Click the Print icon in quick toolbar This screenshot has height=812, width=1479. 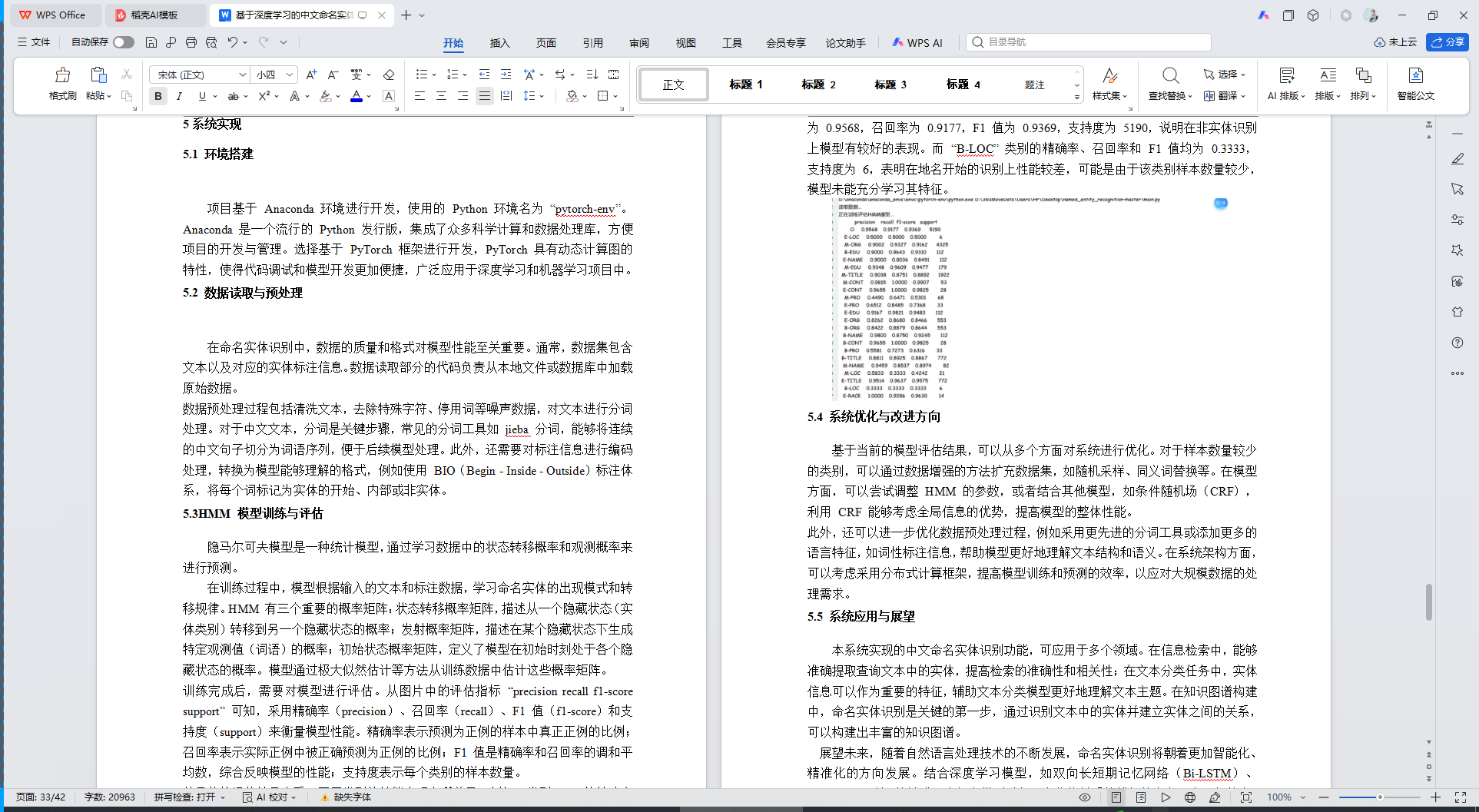[191, 42]
